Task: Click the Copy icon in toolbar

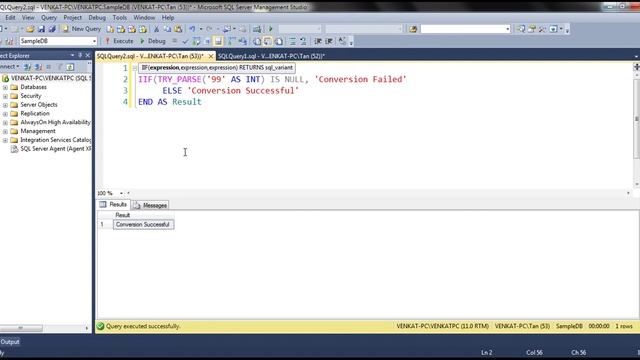Action: [x=167, y=29]
